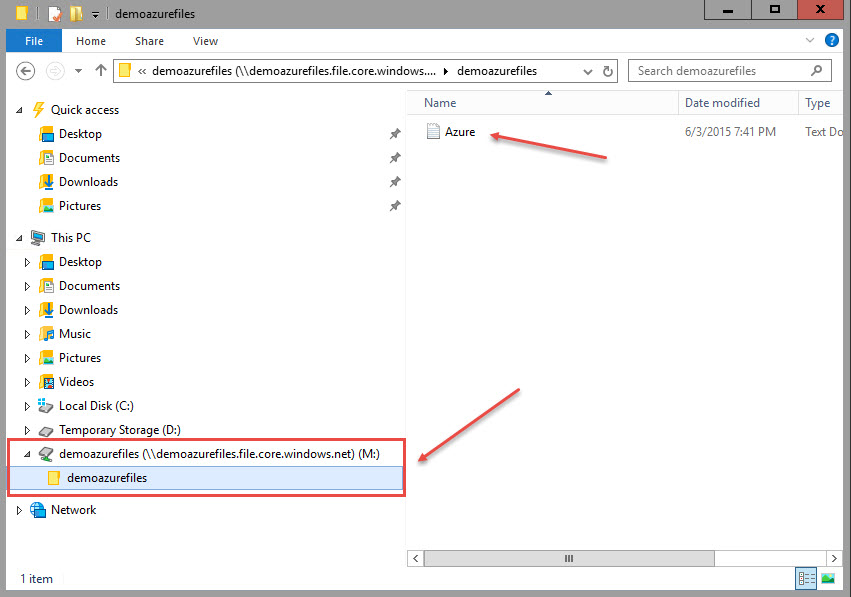The height and width of the screenshot is (597, 851).
Task: Click the demoazurefiles breadcrumb segment
Action: tap(497, 71)
